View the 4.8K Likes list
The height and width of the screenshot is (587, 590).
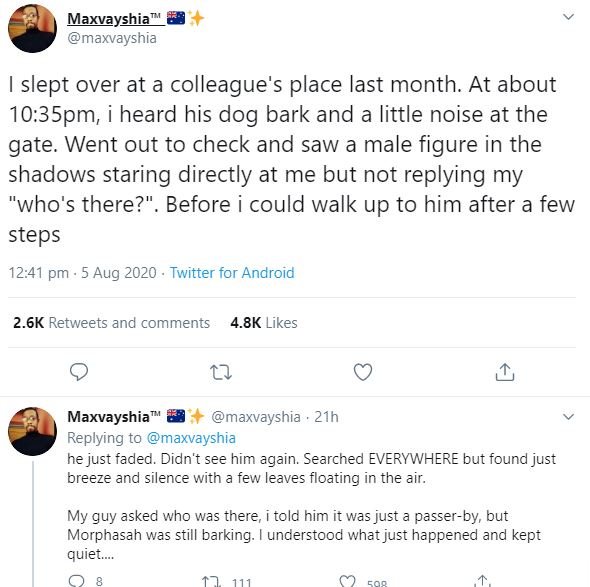coord(264,322)
